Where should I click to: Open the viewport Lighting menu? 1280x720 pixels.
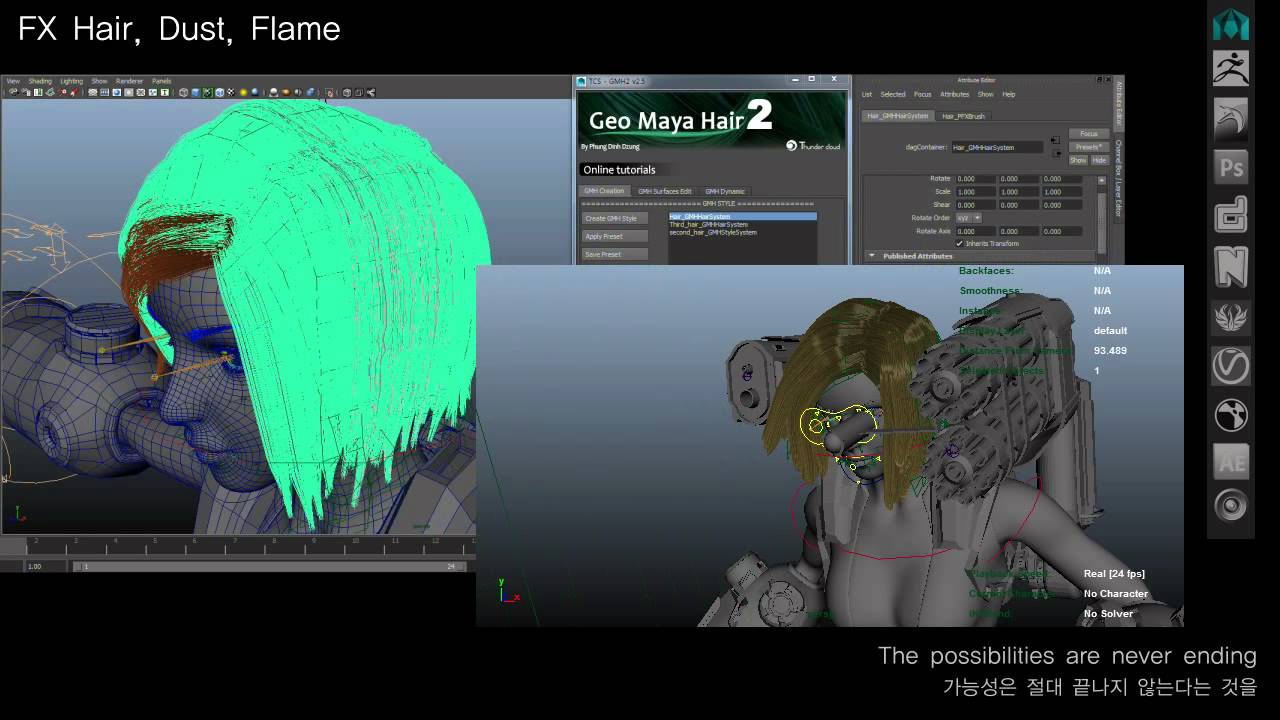point(72,81)
